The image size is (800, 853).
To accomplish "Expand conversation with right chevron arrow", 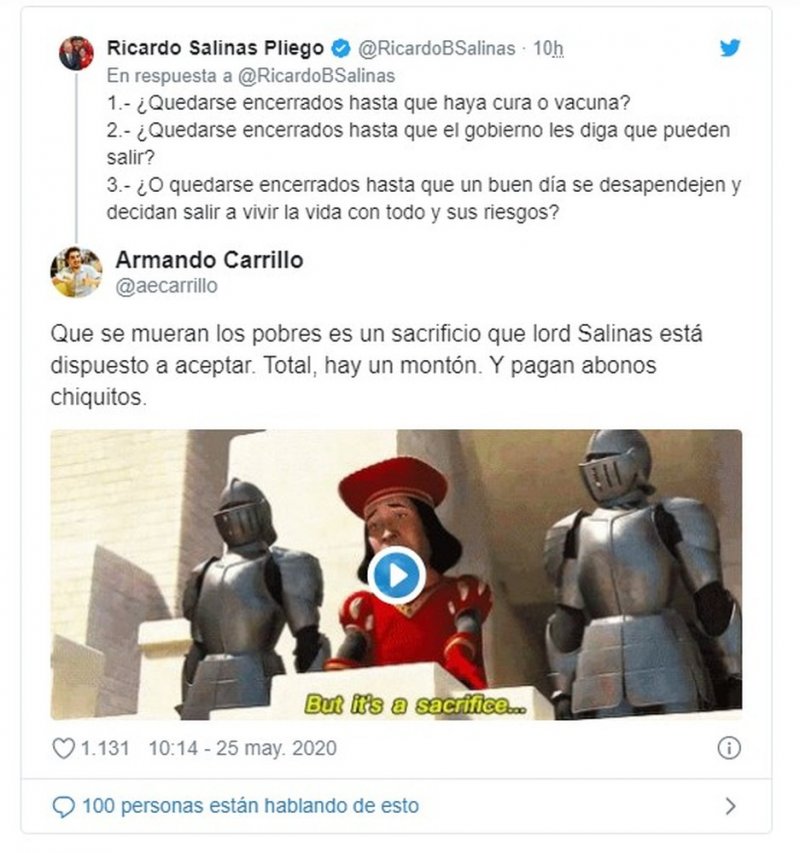I will click(730, 806).
